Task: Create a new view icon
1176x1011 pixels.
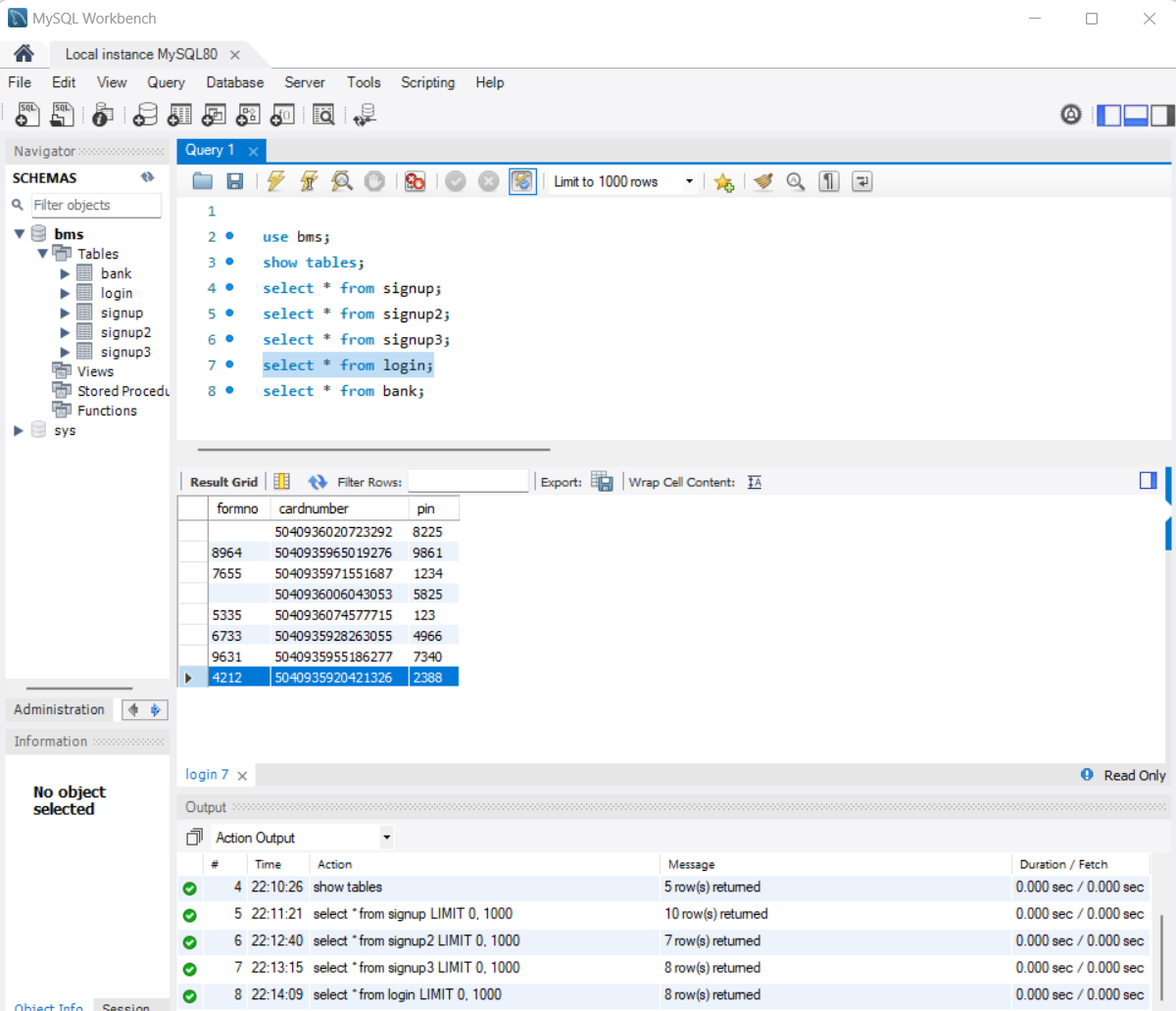Action: pos(214,115)
